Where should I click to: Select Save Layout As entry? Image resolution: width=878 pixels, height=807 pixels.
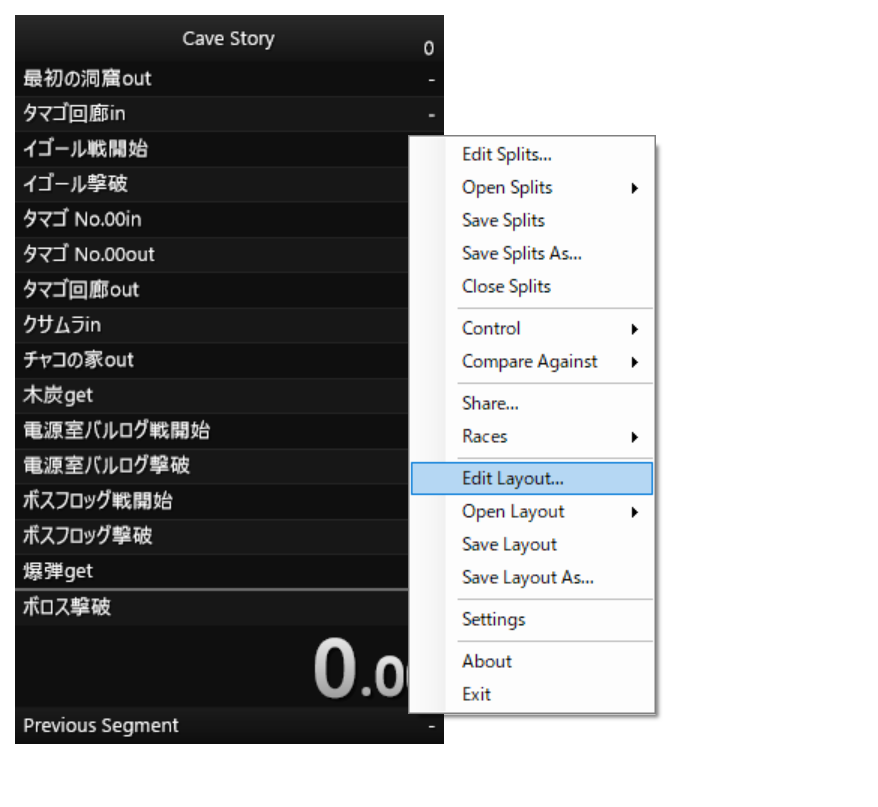(532, 578)
